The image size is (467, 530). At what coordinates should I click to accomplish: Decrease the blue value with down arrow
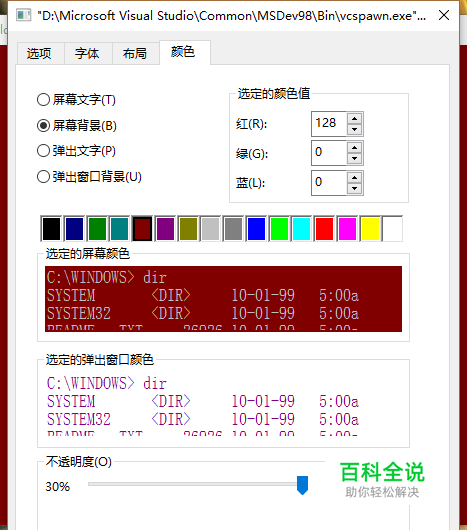[x=354, y=189]
